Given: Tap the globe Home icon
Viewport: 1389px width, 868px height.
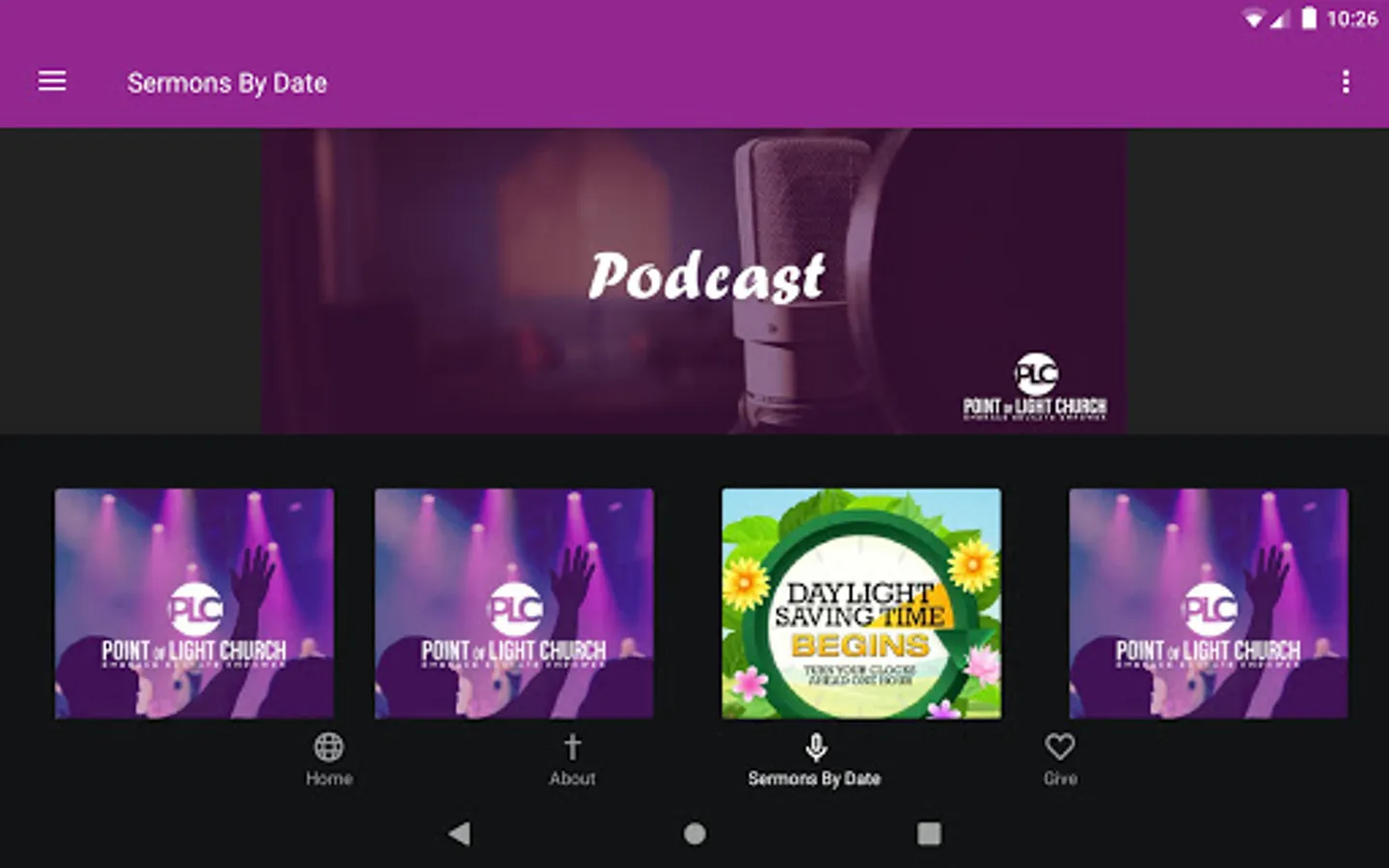Looking at the screenshot, I should (329, 746).
